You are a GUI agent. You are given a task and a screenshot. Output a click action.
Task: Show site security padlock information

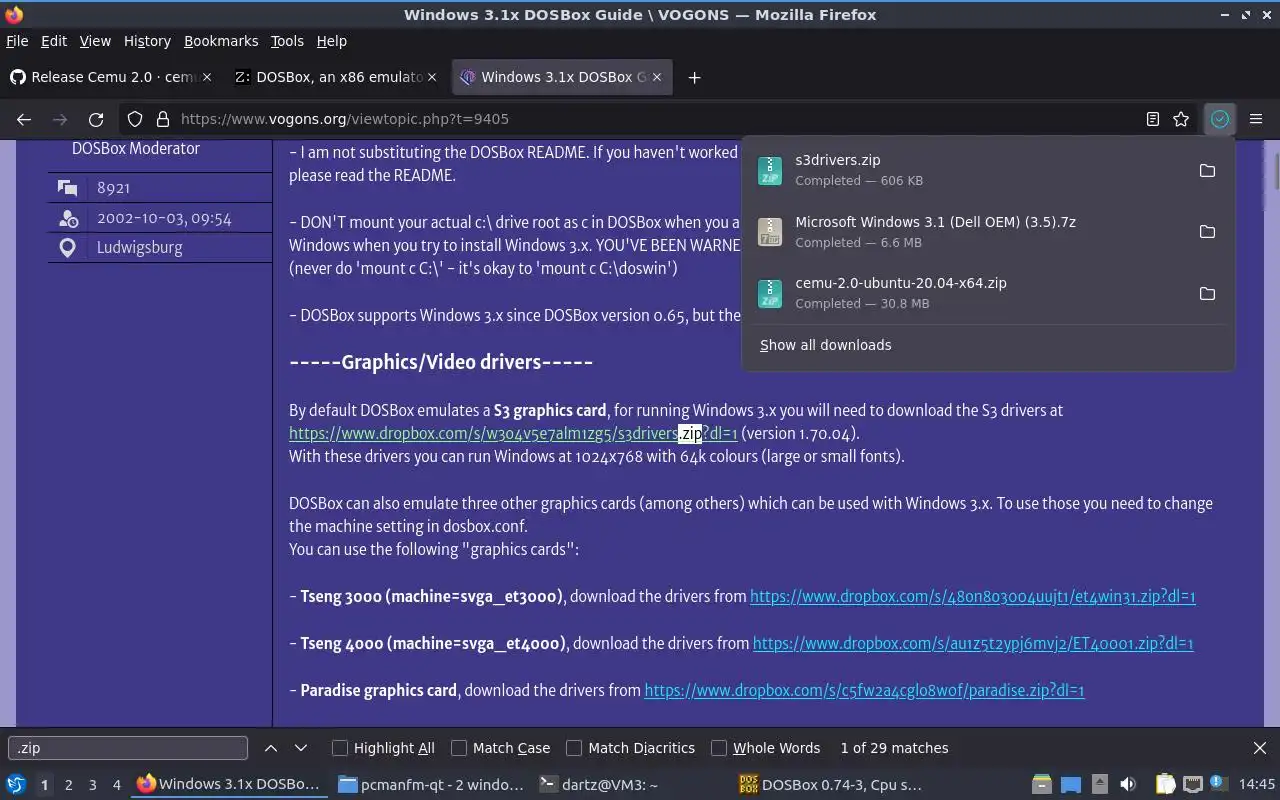click(x=162, y=119)
